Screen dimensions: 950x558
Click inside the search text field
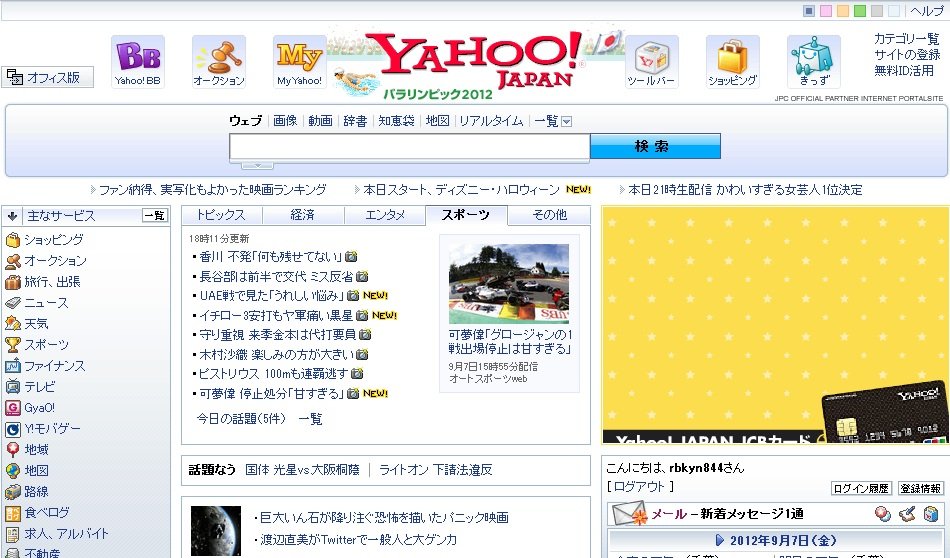(410, 147)
